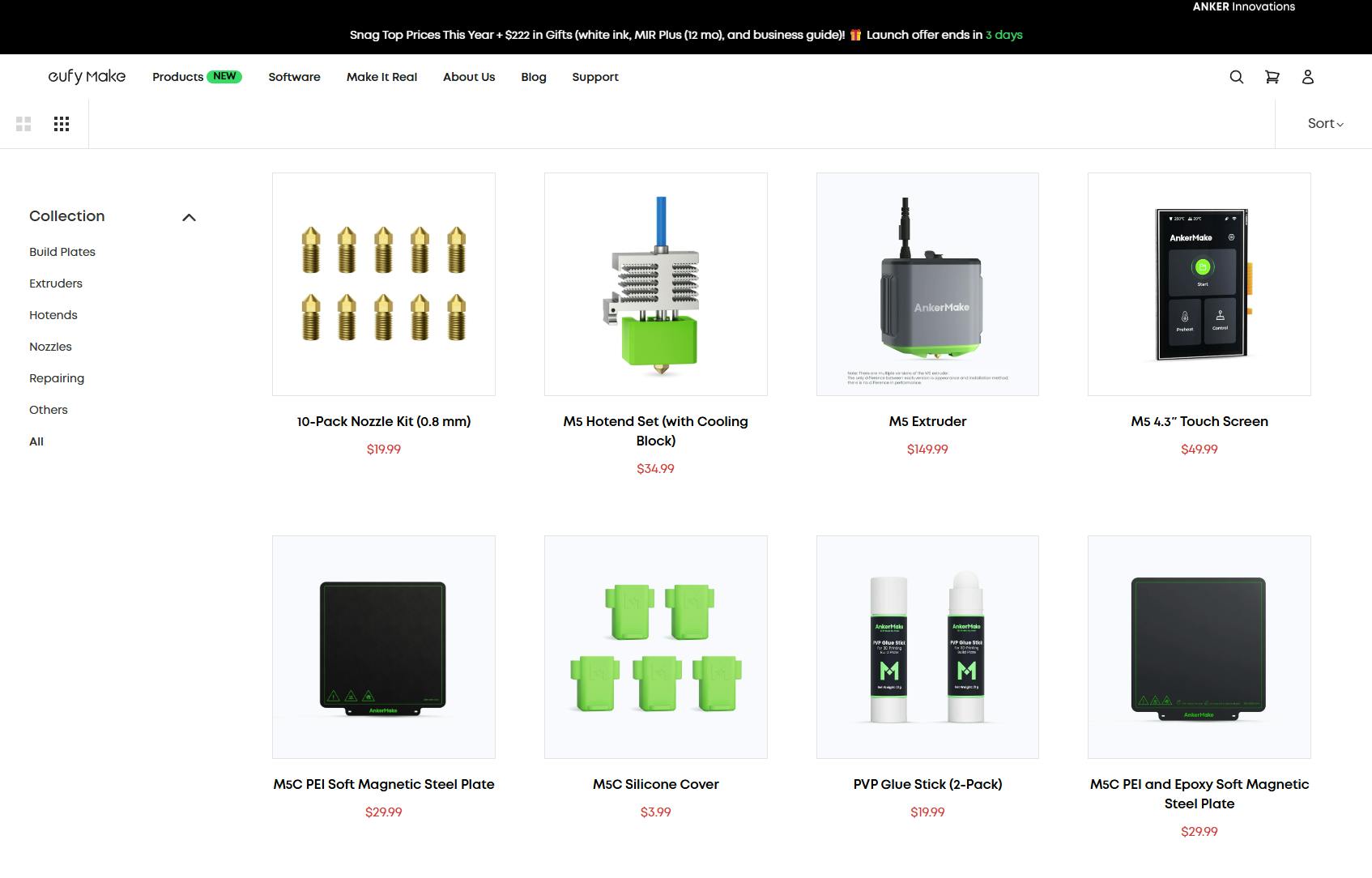Open the Products menu

click(177, 77)
